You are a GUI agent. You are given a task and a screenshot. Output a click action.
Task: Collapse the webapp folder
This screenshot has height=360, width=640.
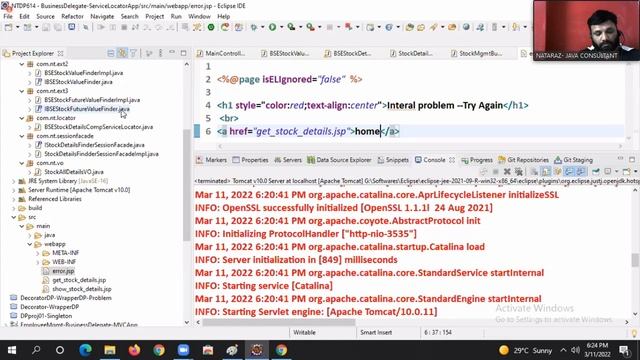[x=30, y=244]
